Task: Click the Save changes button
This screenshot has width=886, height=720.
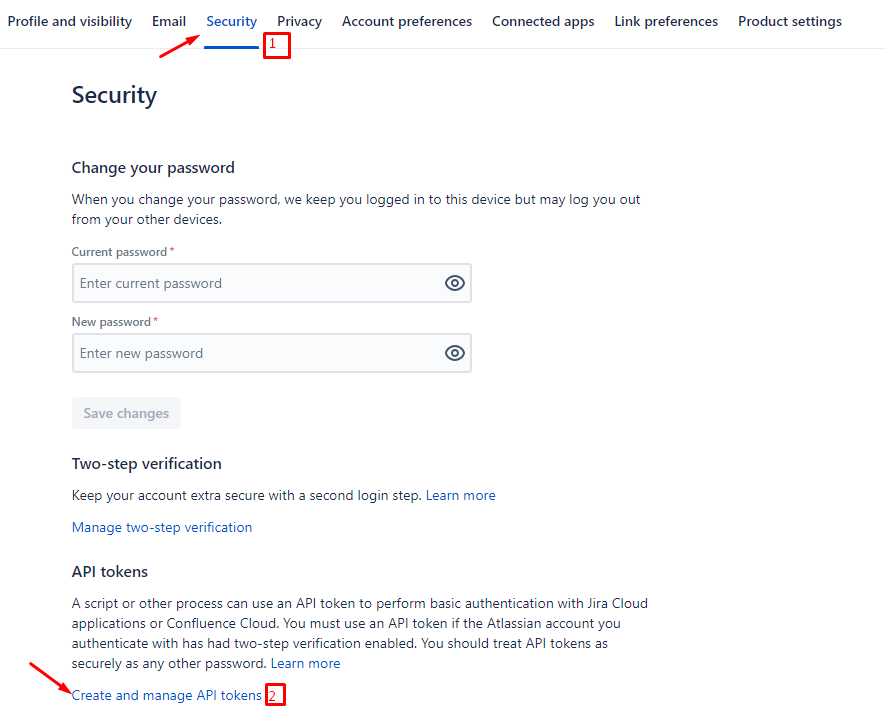Action: 126,413
